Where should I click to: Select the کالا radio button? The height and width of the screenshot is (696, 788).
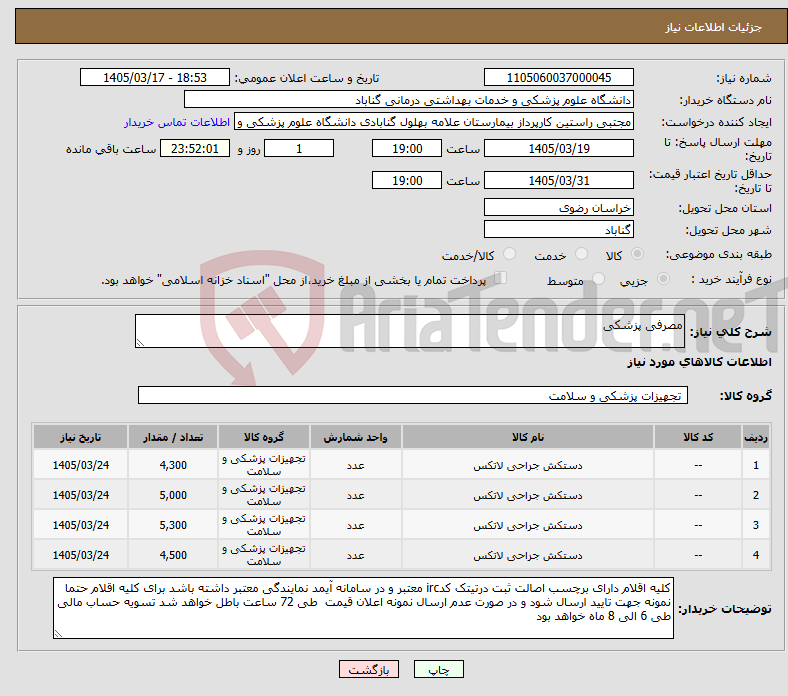637,254
